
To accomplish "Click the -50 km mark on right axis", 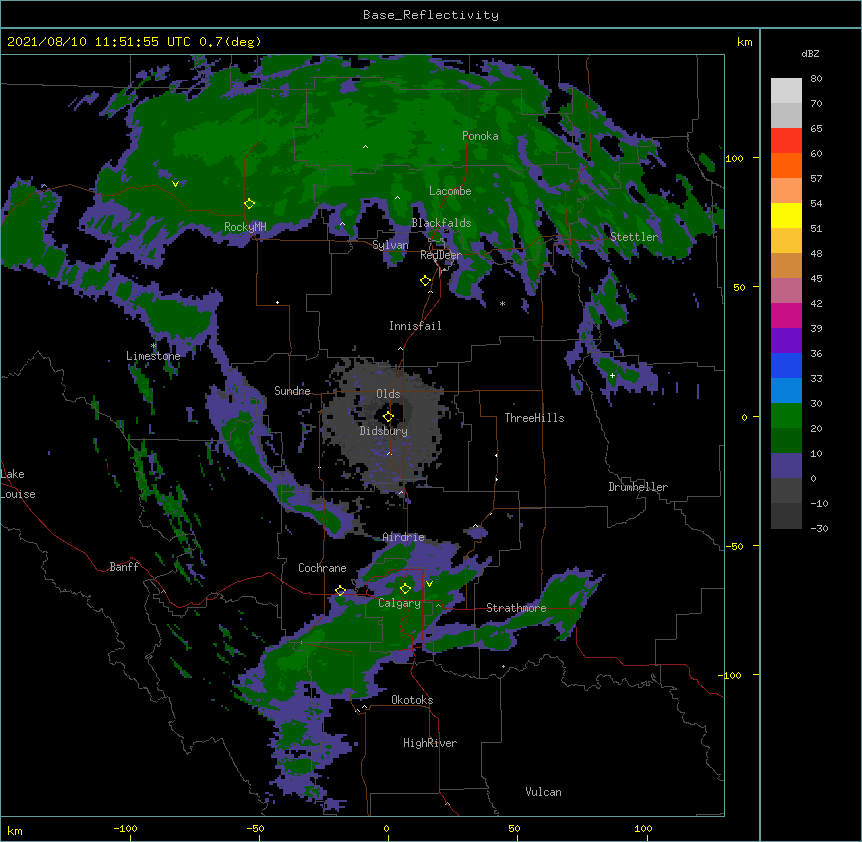I will [734, 546].
